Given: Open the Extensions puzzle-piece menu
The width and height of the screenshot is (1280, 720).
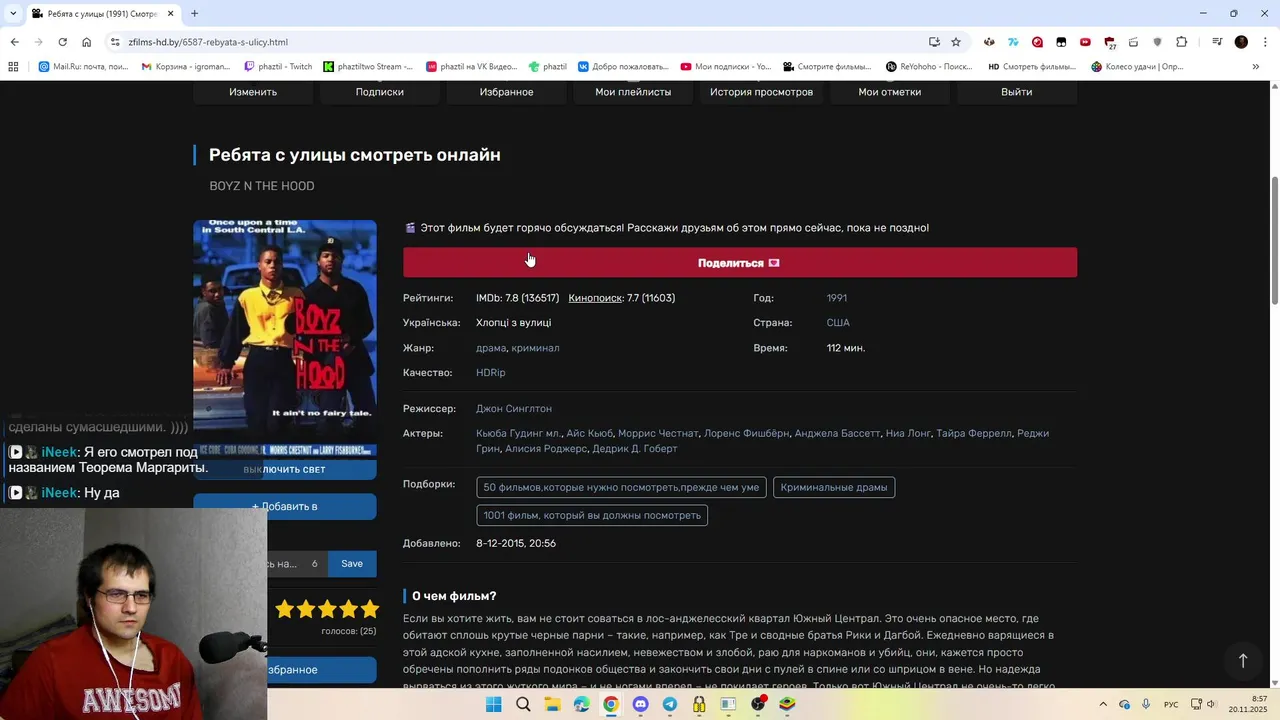Looking at the screenshot, I should [x=1182, y=42].
